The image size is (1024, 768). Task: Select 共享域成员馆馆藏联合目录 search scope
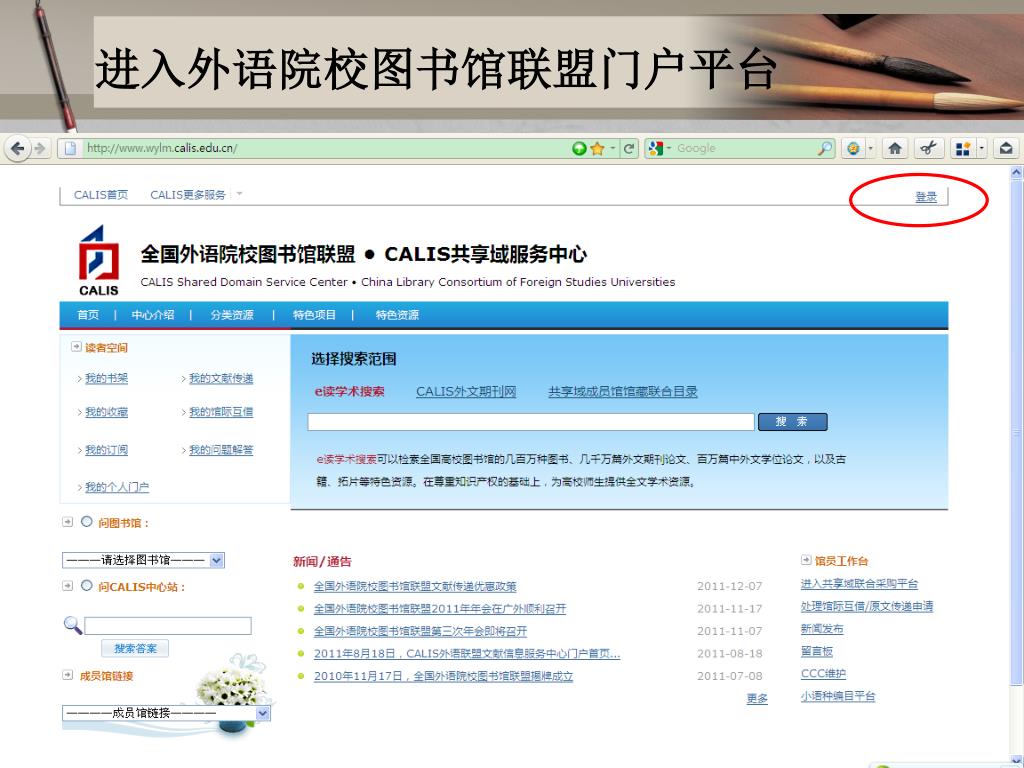[x=623, y=392]
